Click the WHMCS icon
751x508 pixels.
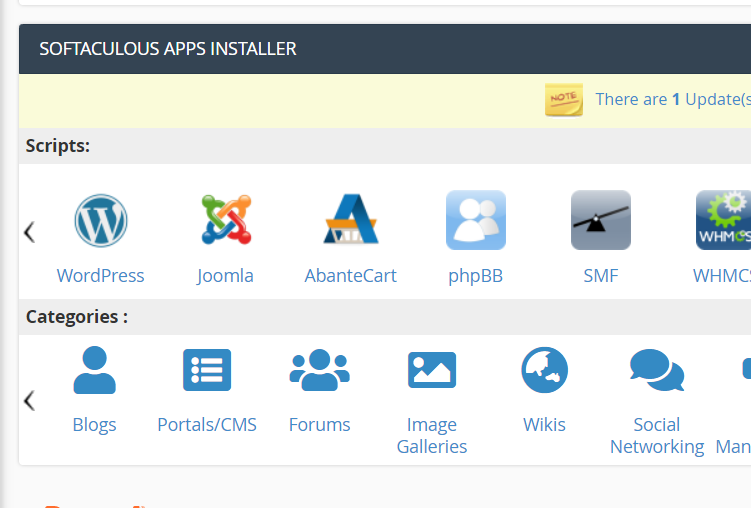coord(723,220)
